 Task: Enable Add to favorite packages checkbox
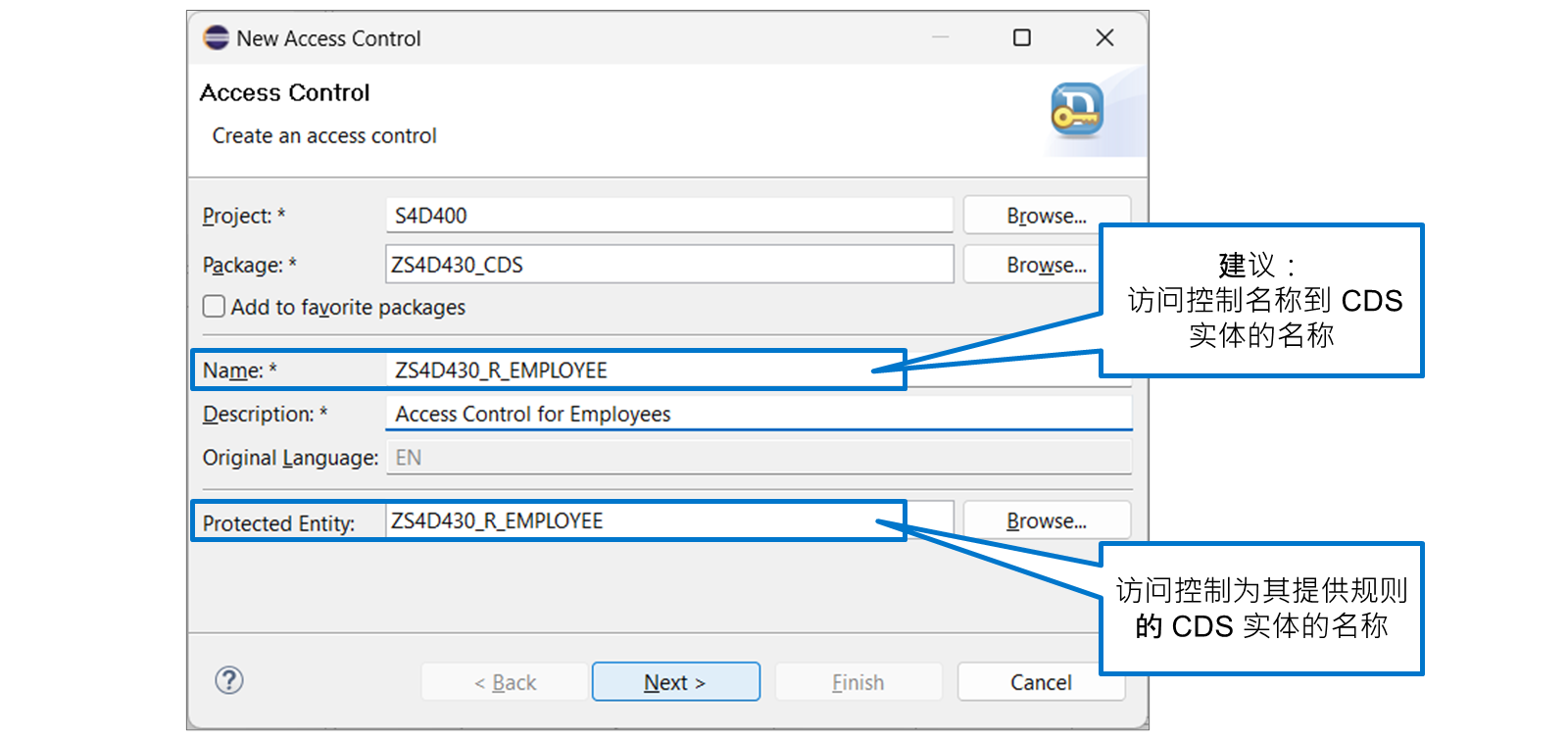pyautogui.click(x=214, y=307)
